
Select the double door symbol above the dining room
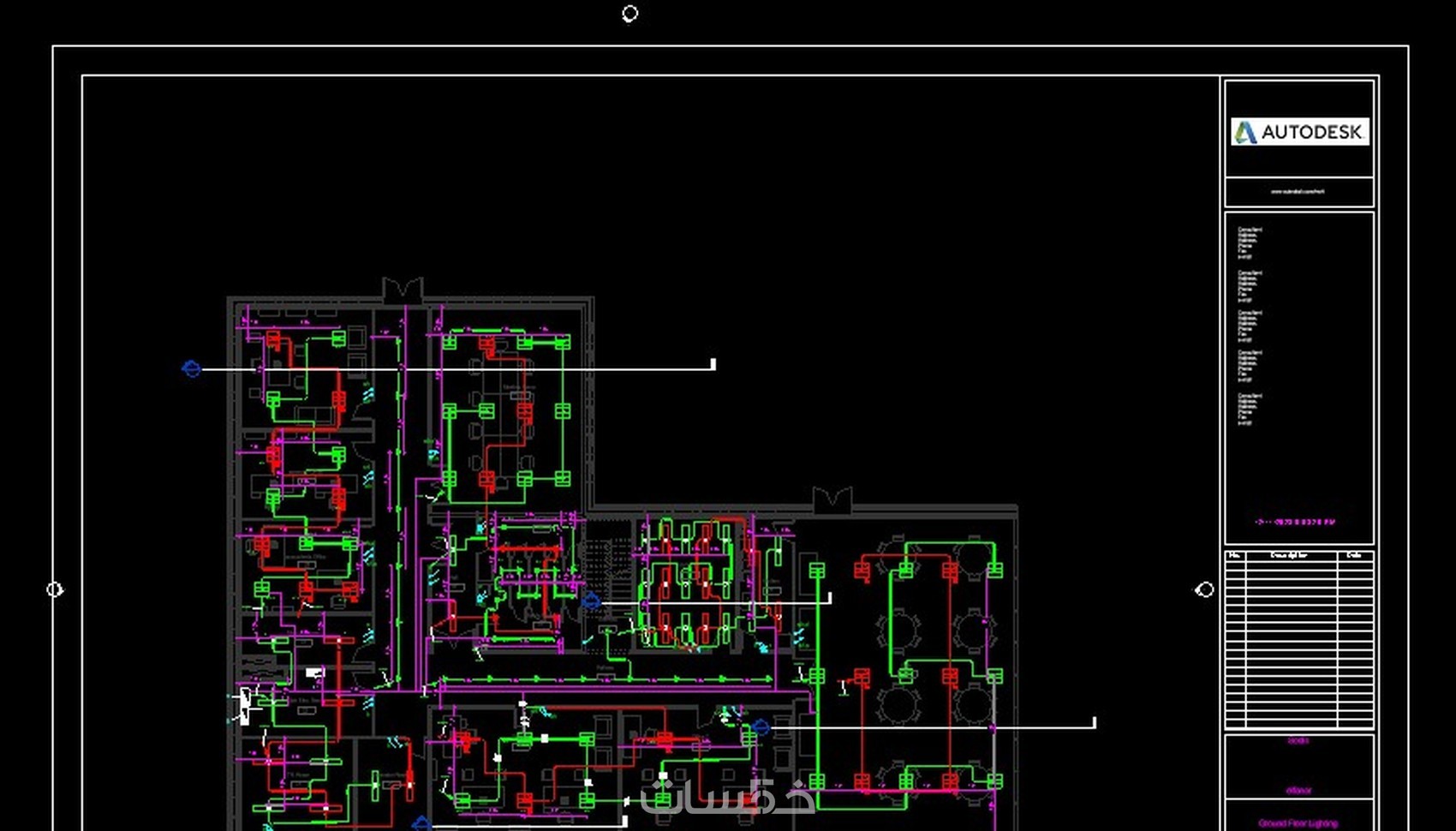pyautogui.click(x=832, y=499)
